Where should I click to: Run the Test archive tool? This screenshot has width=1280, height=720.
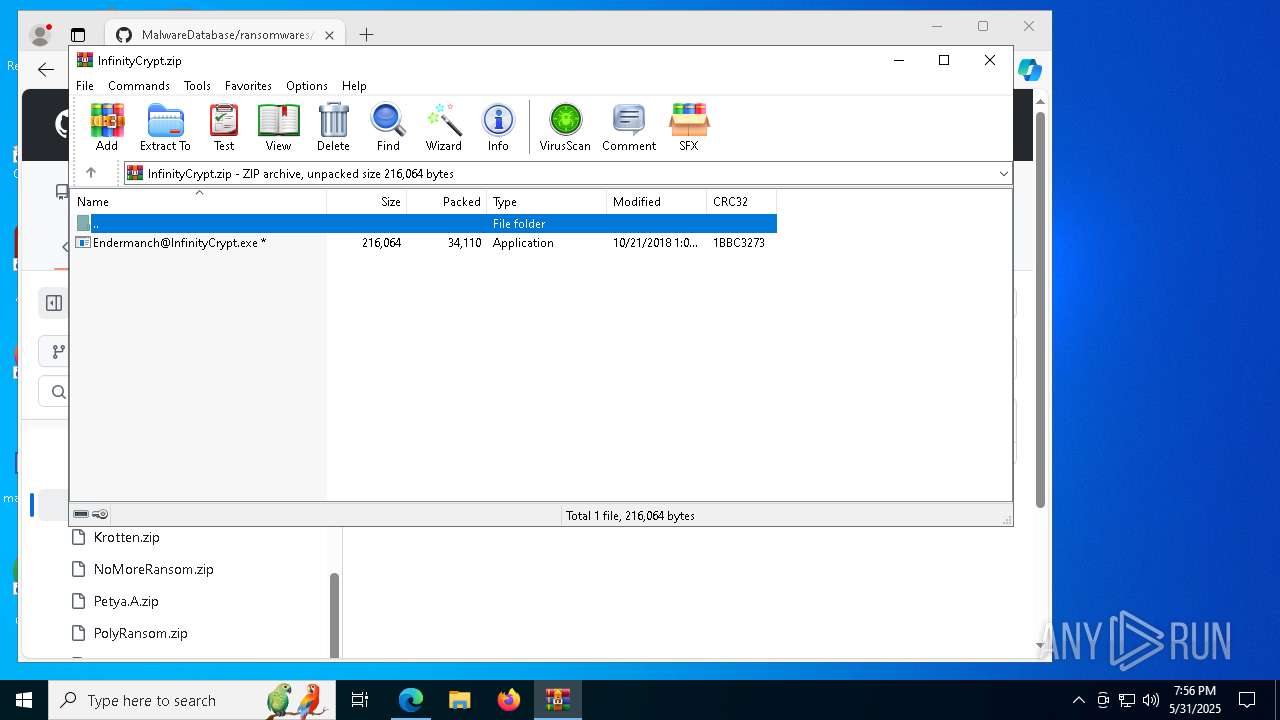click(224, 127)
